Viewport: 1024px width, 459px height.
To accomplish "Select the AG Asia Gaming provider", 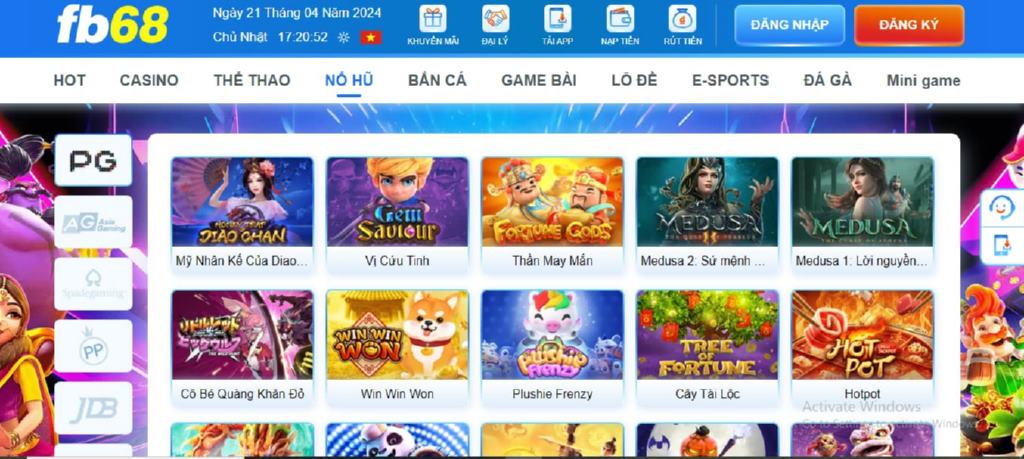I will tap(93, 223).
